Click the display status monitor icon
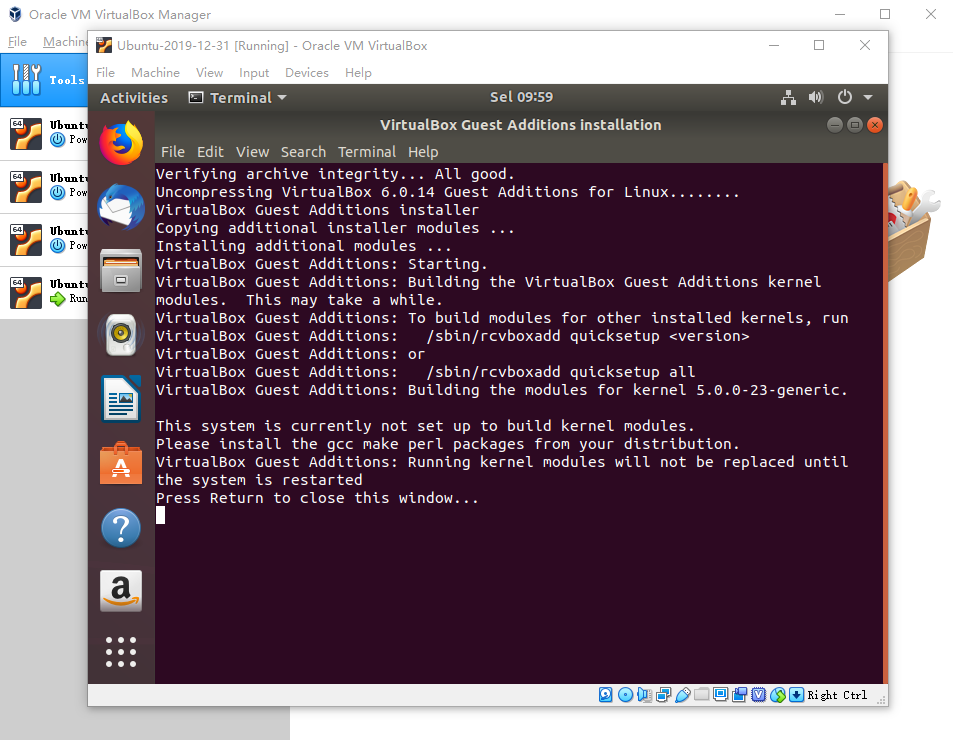The image size is (953, 740). pos(721,694)
